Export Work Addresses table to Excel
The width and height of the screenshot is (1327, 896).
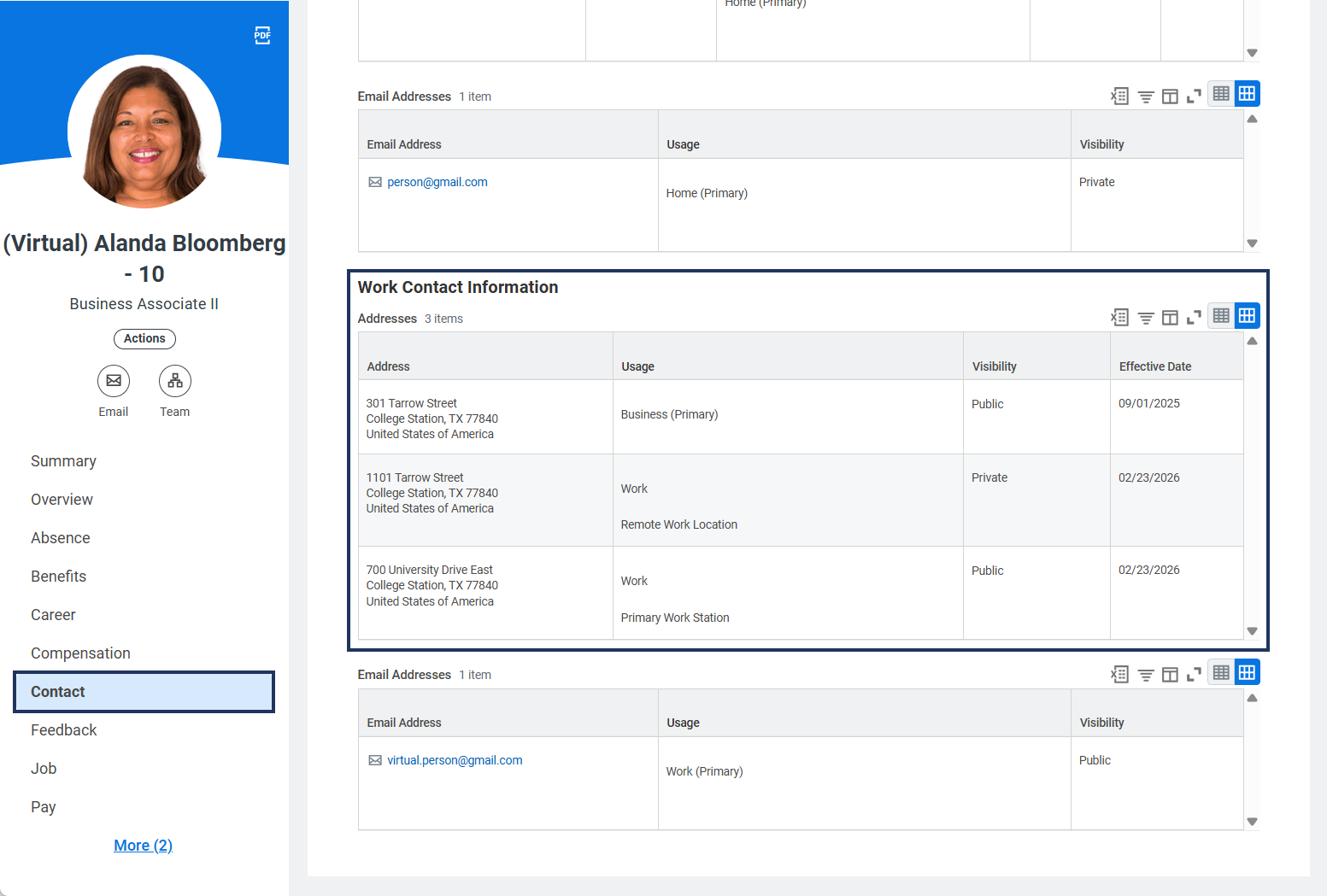1119,318
